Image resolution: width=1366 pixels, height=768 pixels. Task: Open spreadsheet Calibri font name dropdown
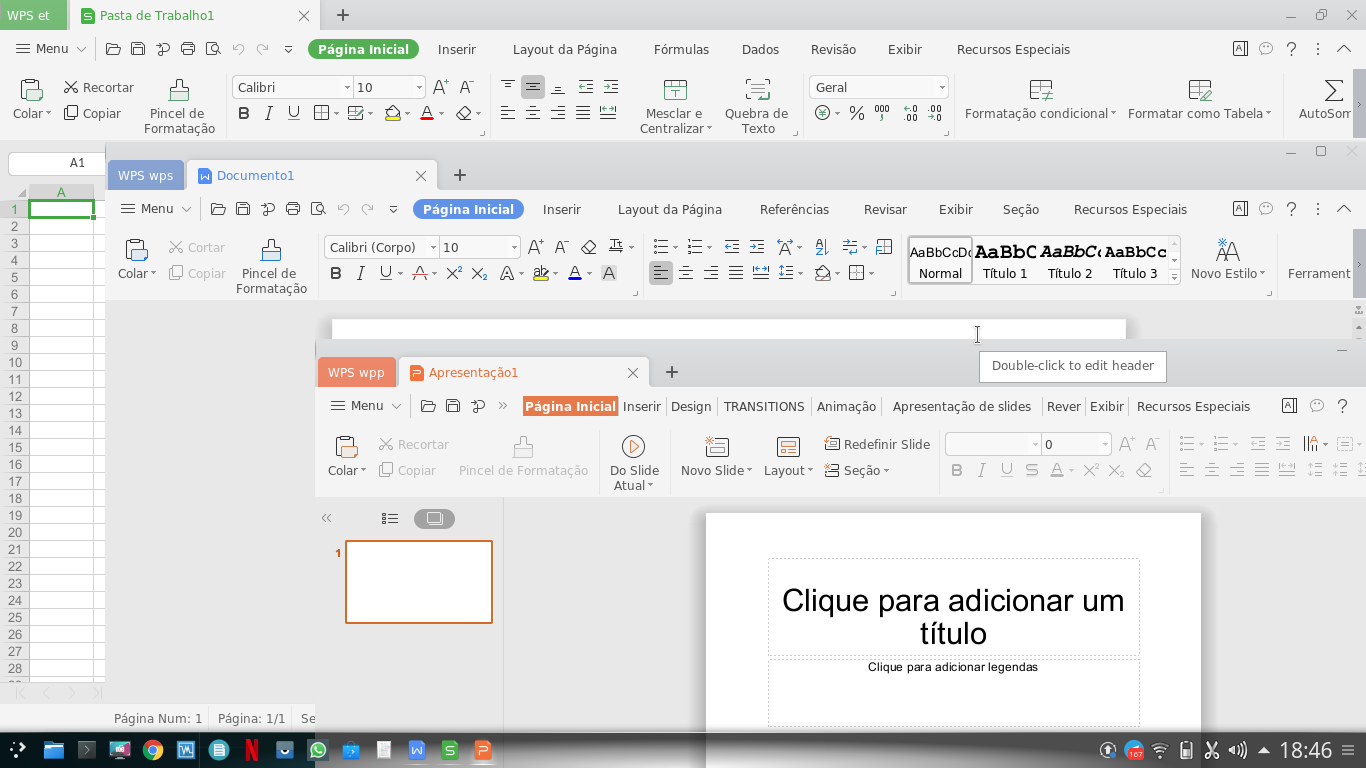click(x=347, y=87)
